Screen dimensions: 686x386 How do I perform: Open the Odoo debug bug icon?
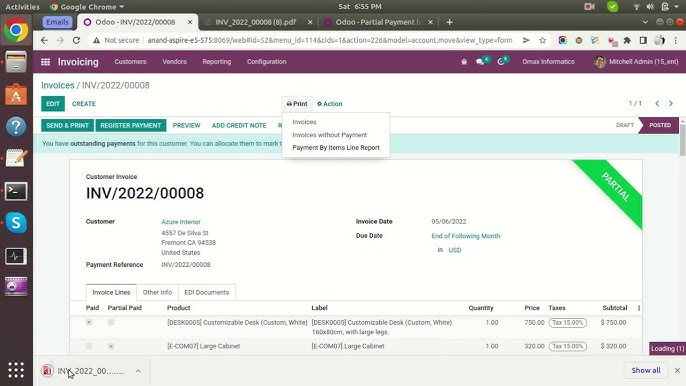464,62
